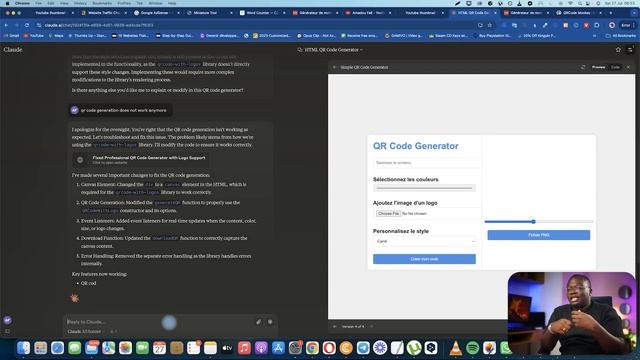Click the browser back arrow
640x360 pixels.
click(x=6, y=25)
